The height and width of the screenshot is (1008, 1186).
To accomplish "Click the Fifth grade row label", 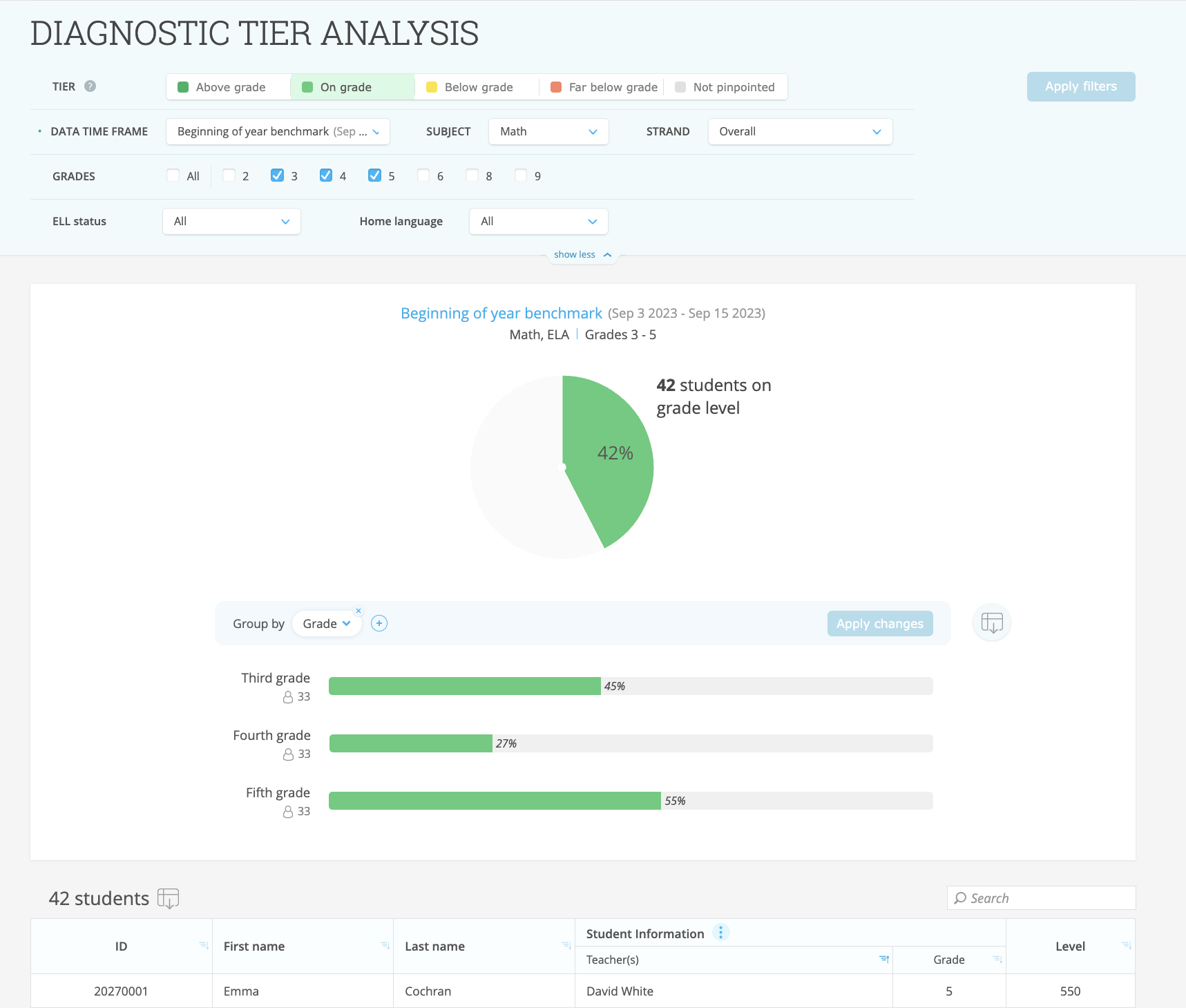I will click(x=278, y=792).
